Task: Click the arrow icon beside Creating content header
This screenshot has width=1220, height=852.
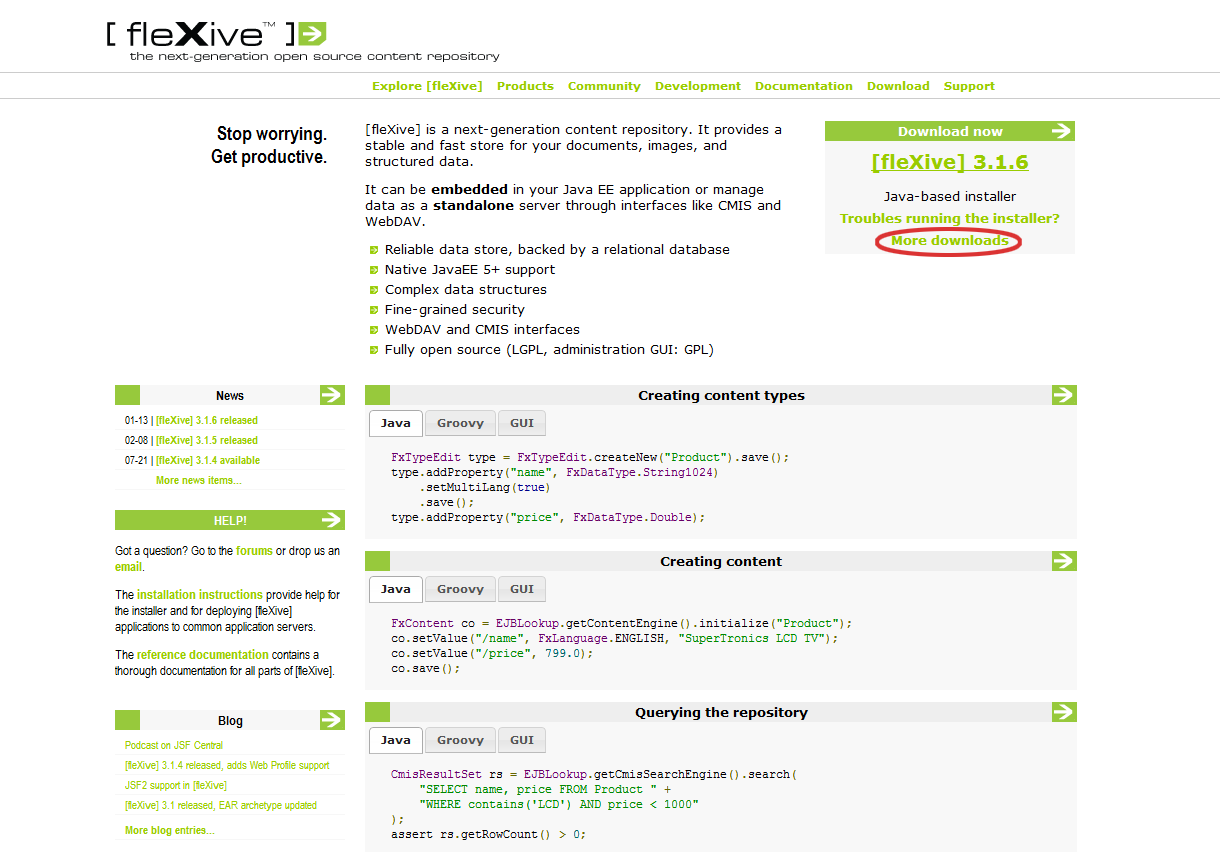Action: [x=1064, y=561]
